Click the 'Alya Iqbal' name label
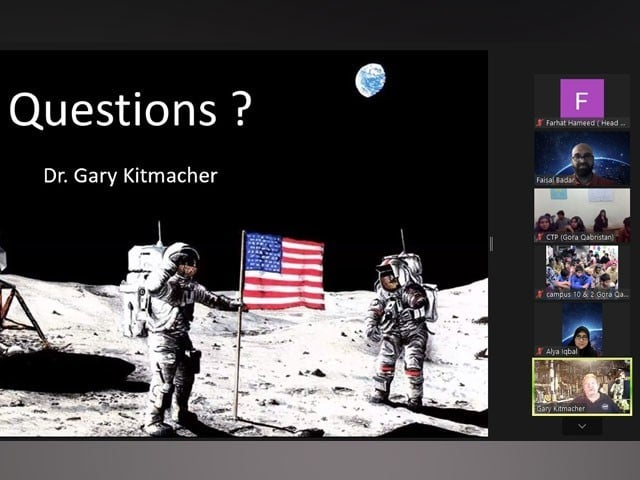 tap(562, 351)
